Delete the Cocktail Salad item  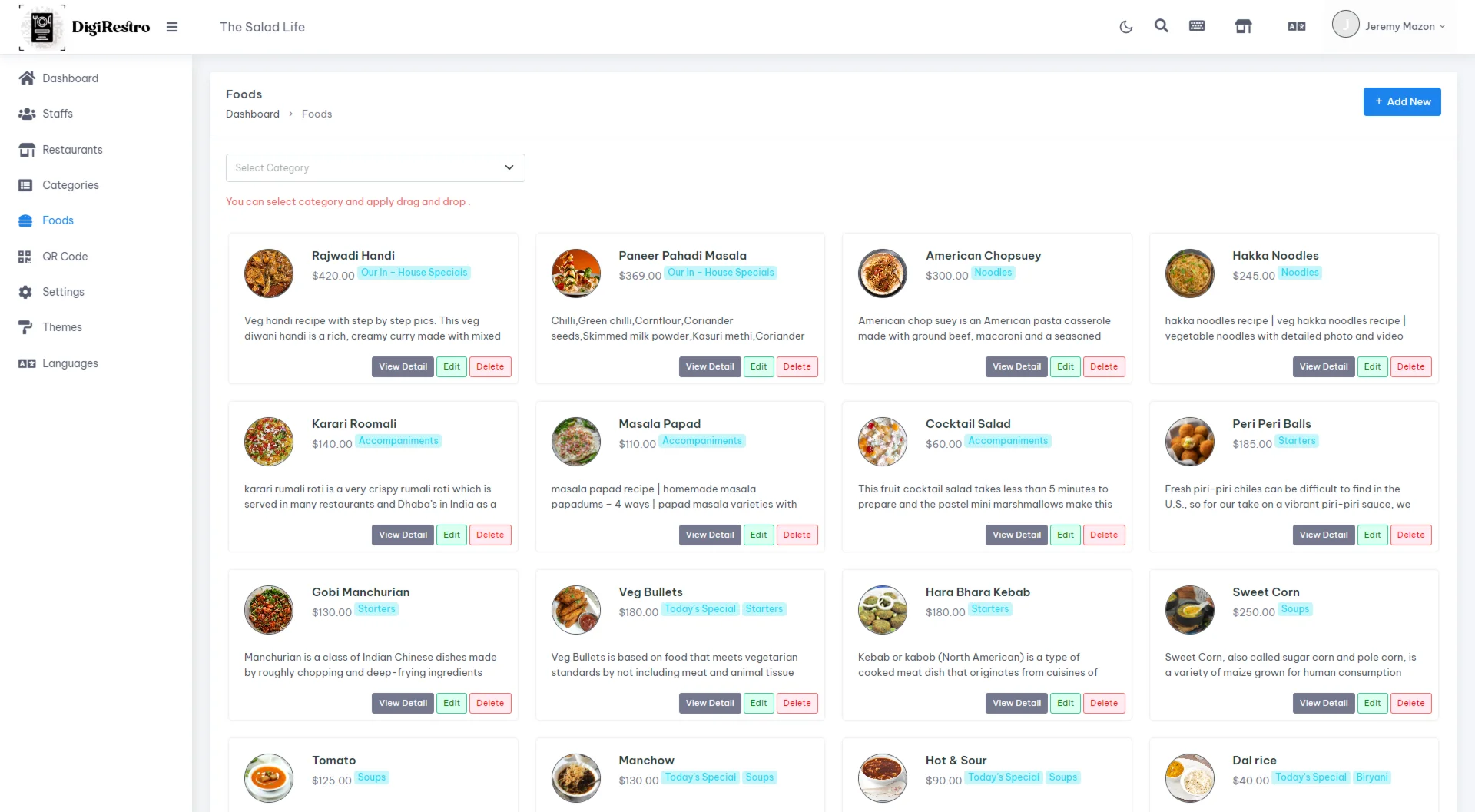(1104, 535)
